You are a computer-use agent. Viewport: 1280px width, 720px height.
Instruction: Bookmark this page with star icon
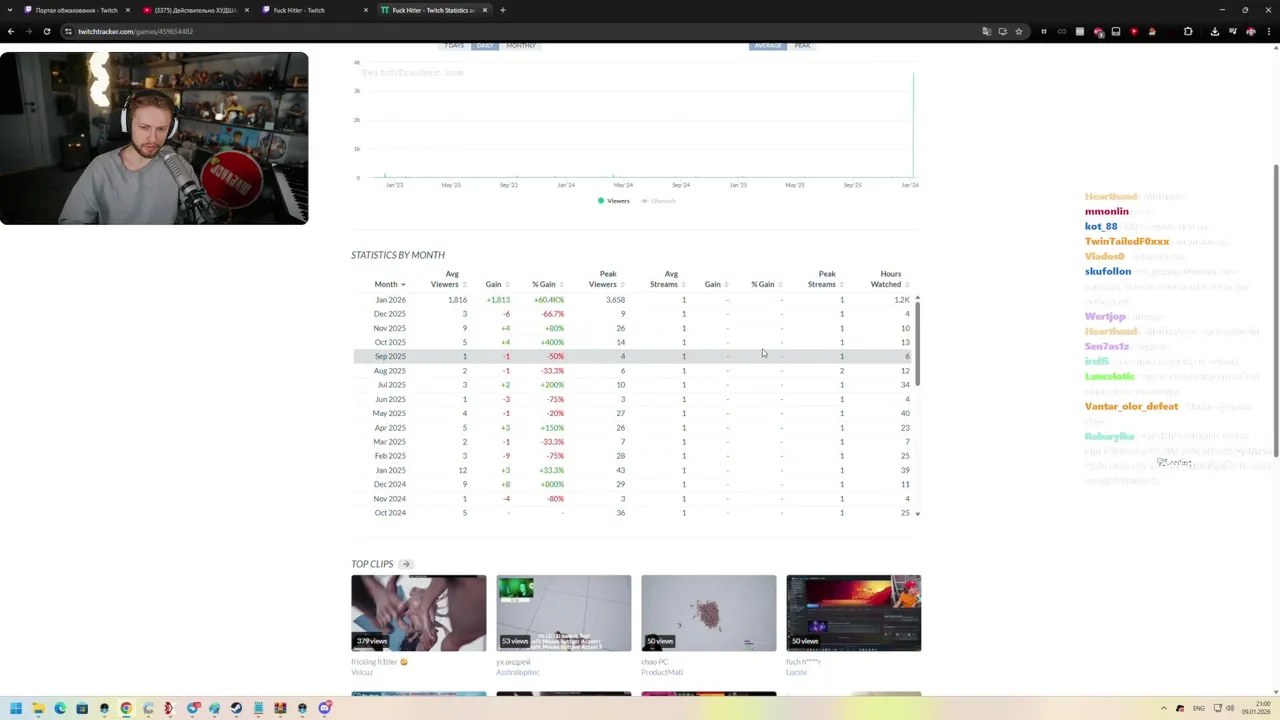pos(1019,31)
